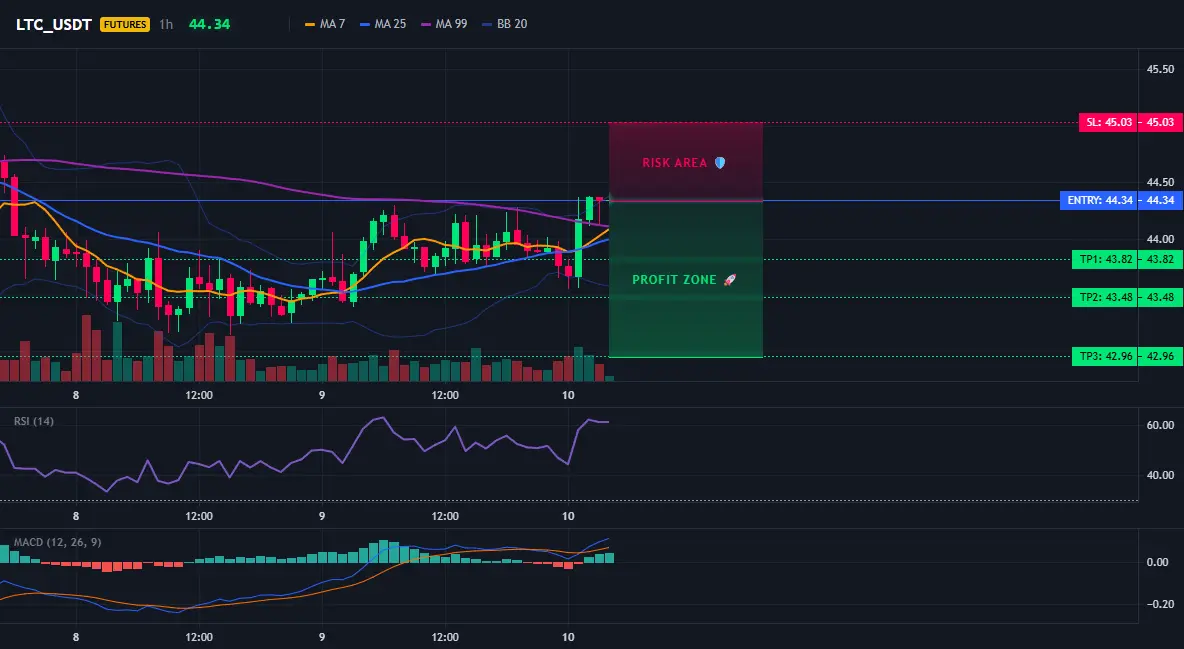Click the MACD 0.00 axis value
Image resolution: width=1184 pixels, height=649 pixels.
pyautogui.click(x=1158, y=562)
